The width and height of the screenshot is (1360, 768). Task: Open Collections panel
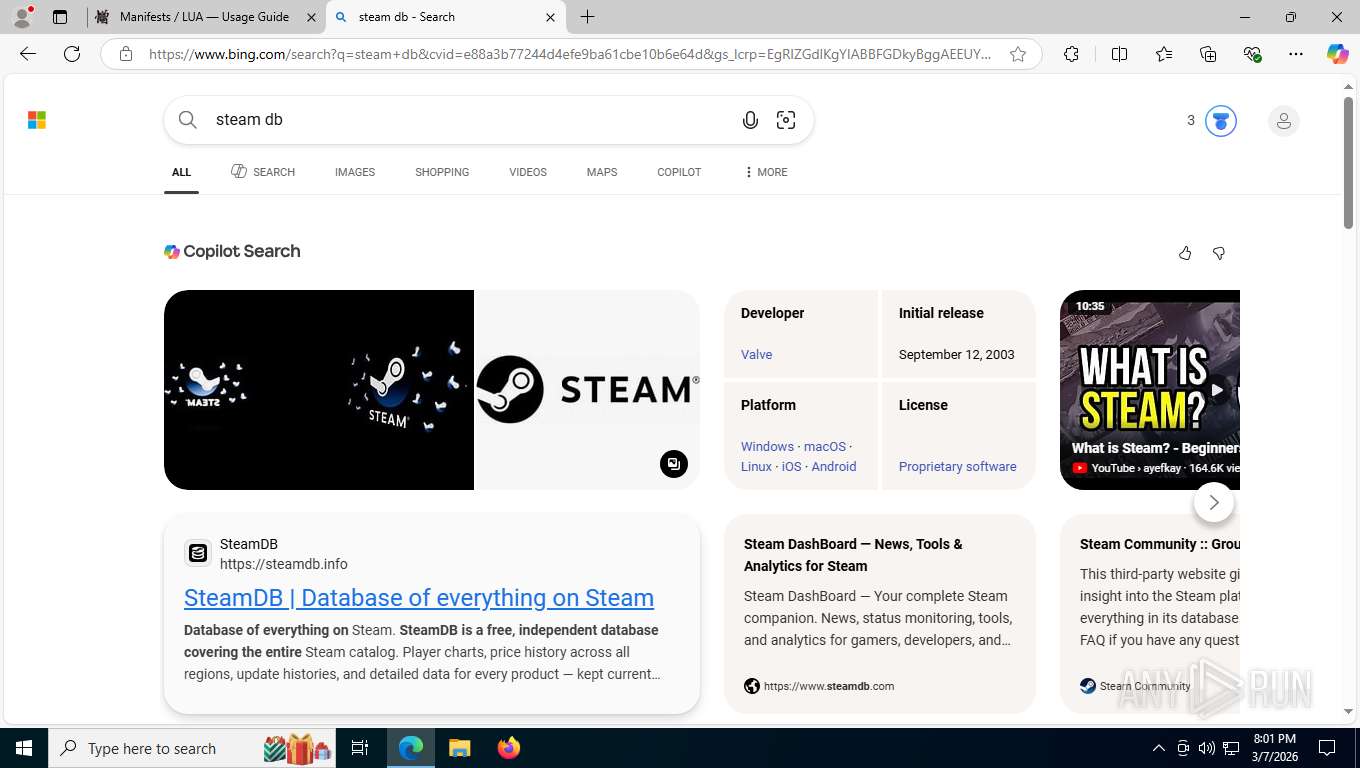pos(1208,54)
